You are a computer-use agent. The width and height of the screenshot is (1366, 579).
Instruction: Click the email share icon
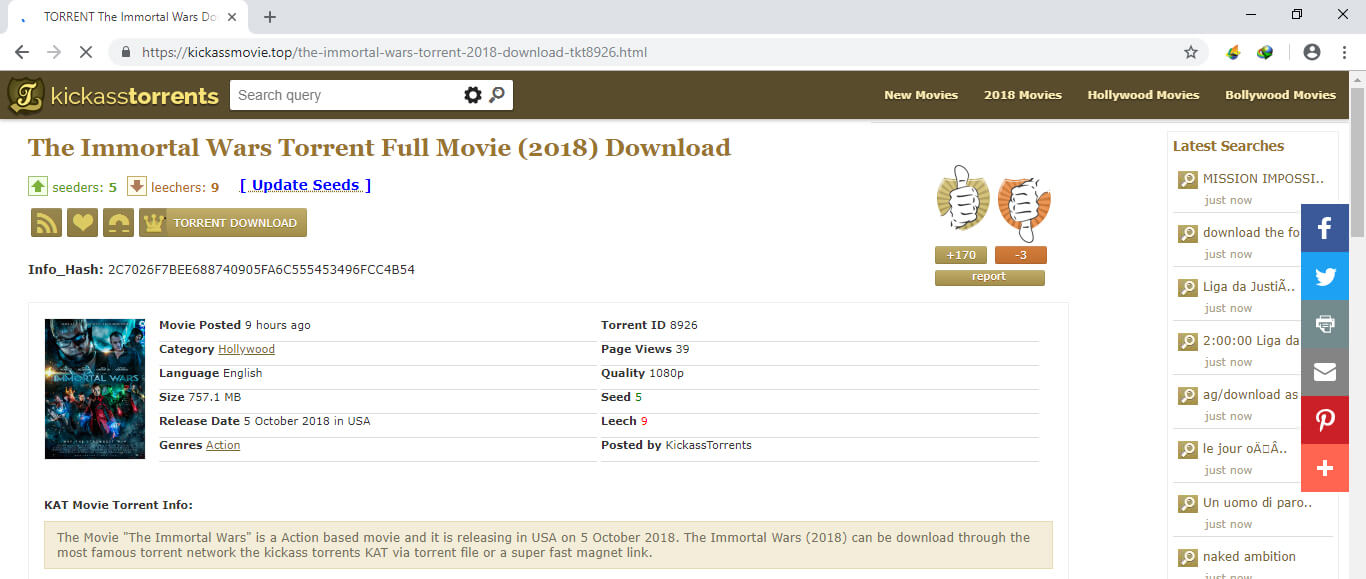click(1325, 372)
